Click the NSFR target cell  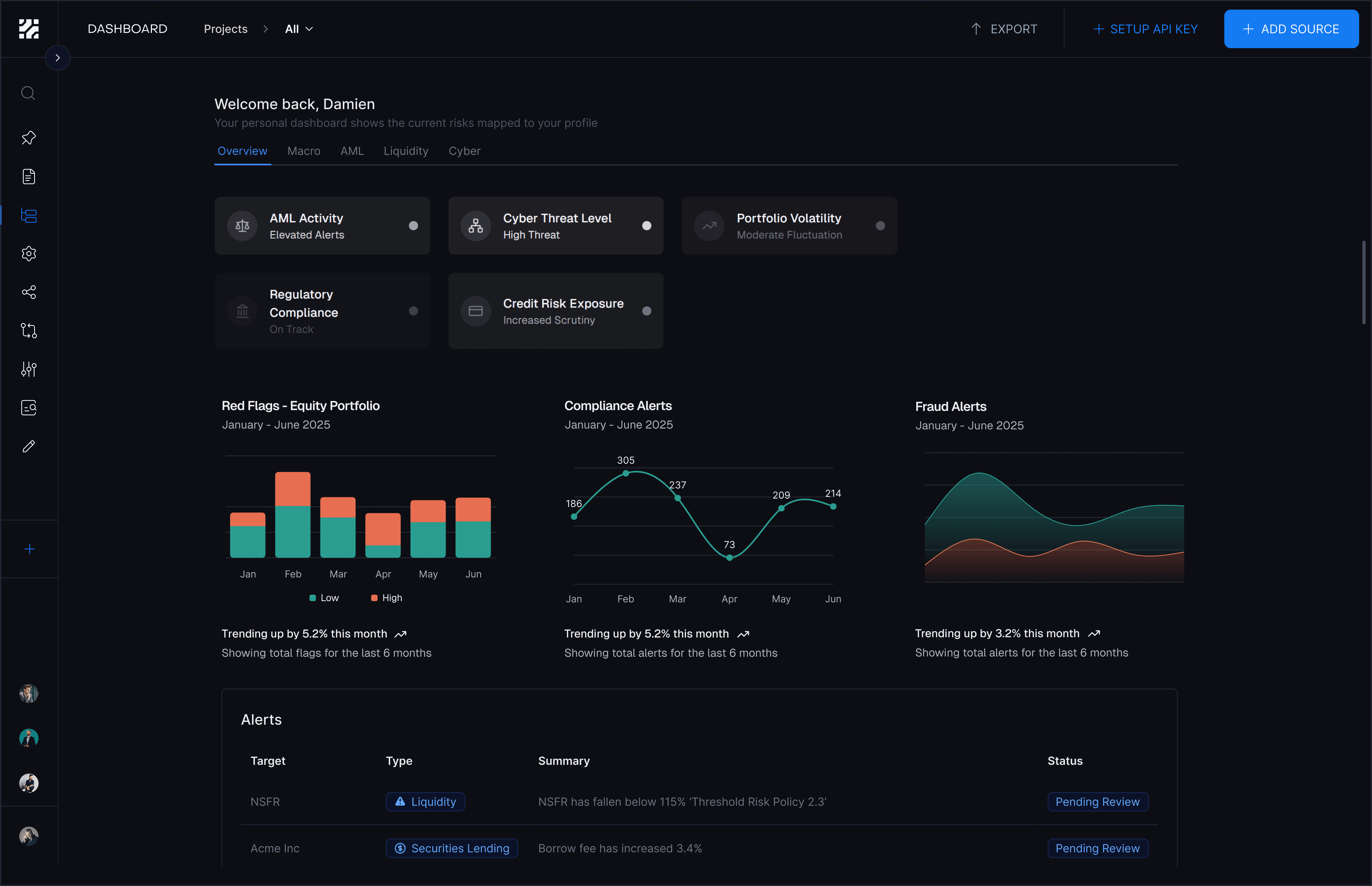[265, 802]
